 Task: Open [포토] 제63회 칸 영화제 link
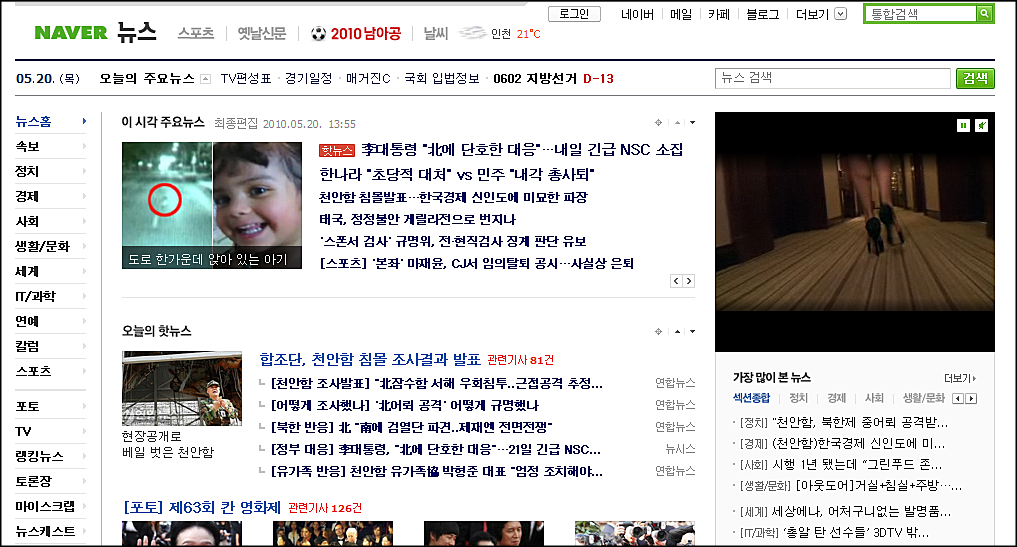pyautogui.click(x=202, y=507)
